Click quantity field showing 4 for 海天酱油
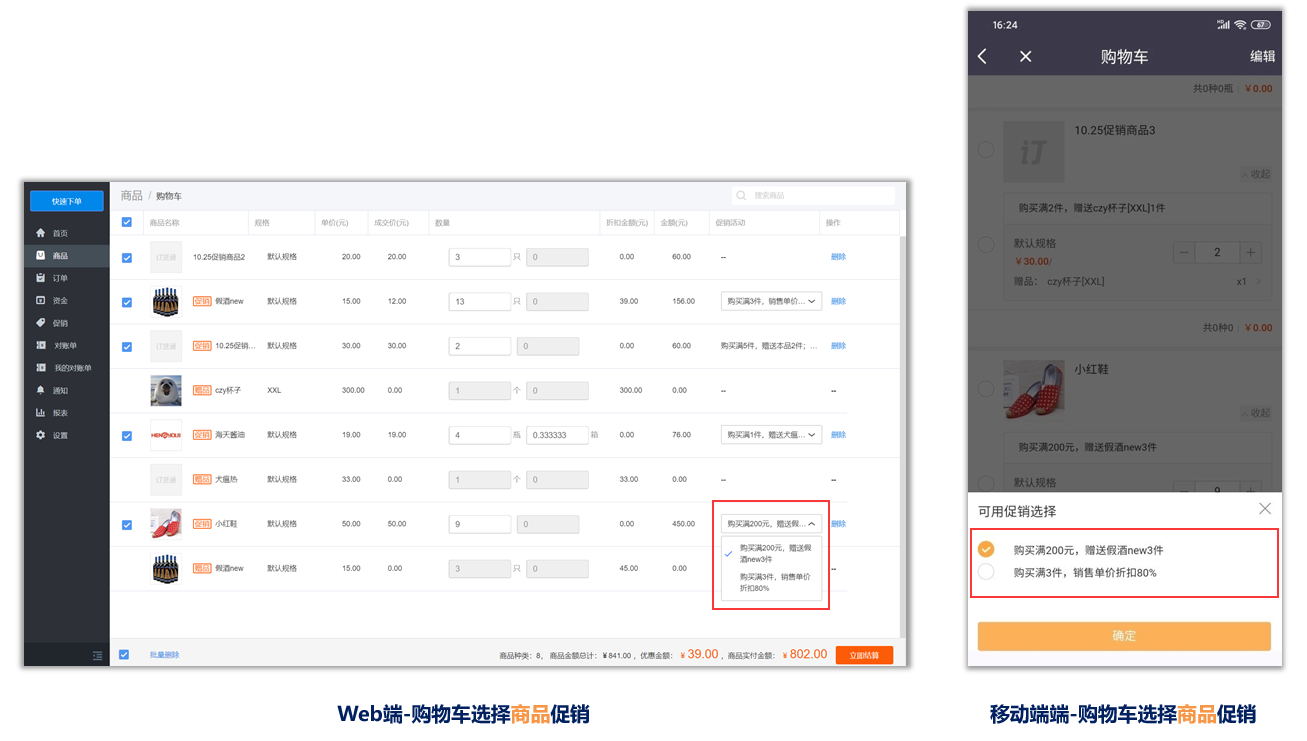 480,435
